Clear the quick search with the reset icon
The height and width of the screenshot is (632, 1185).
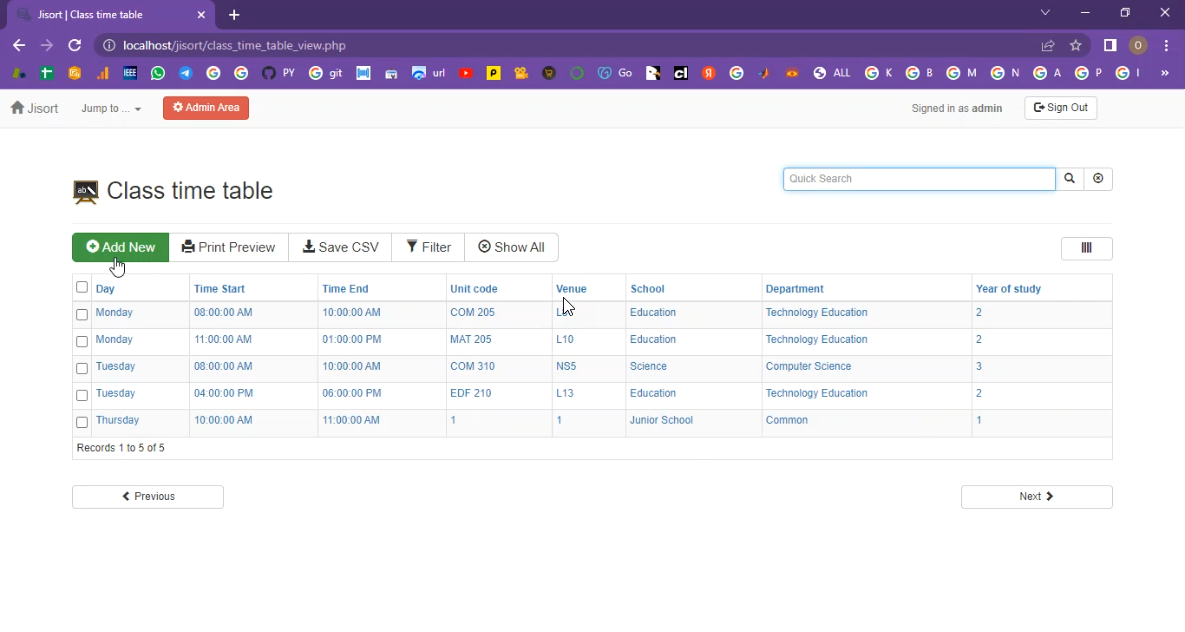click(1098, 179)
